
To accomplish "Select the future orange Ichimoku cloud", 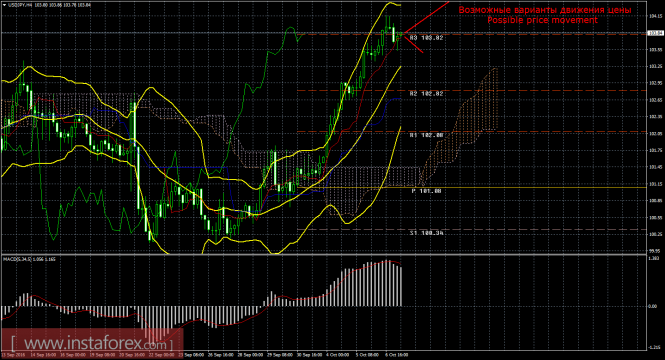I will 458,127.
